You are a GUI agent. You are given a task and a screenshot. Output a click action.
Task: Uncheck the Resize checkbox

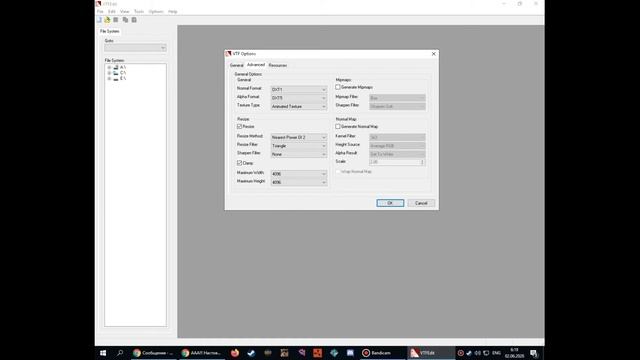(x=240, y=127)
